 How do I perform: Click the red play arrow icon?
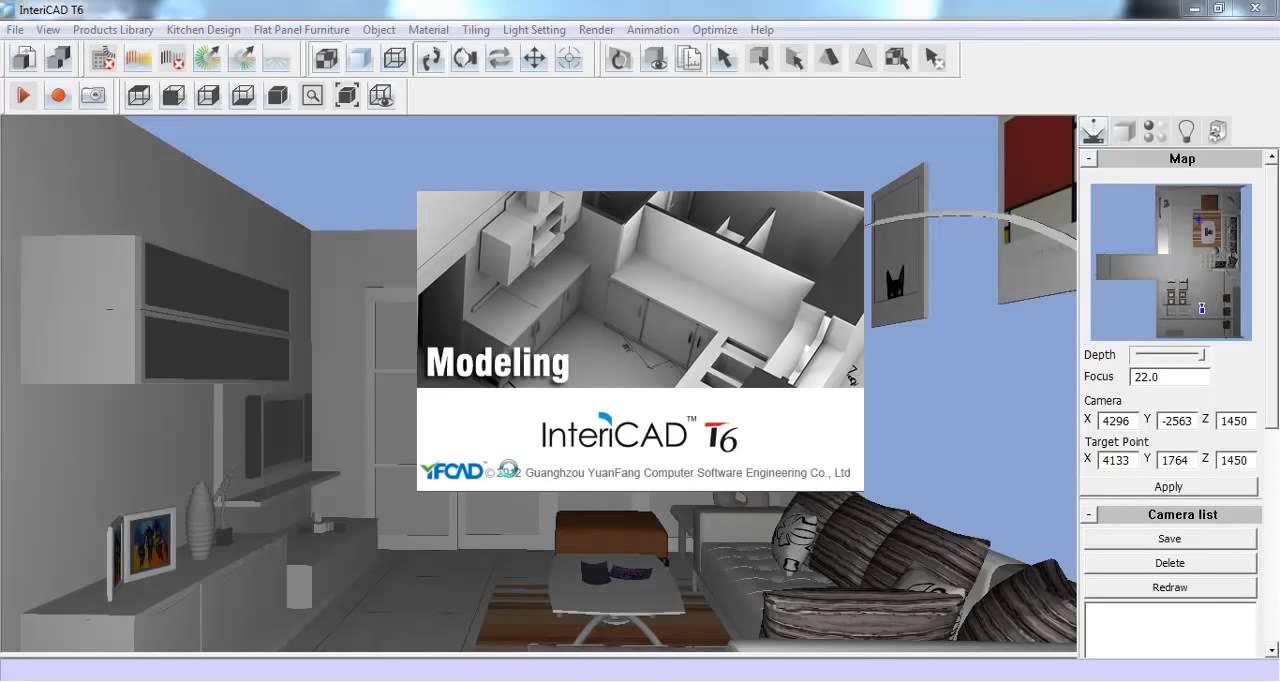[24, 96]
